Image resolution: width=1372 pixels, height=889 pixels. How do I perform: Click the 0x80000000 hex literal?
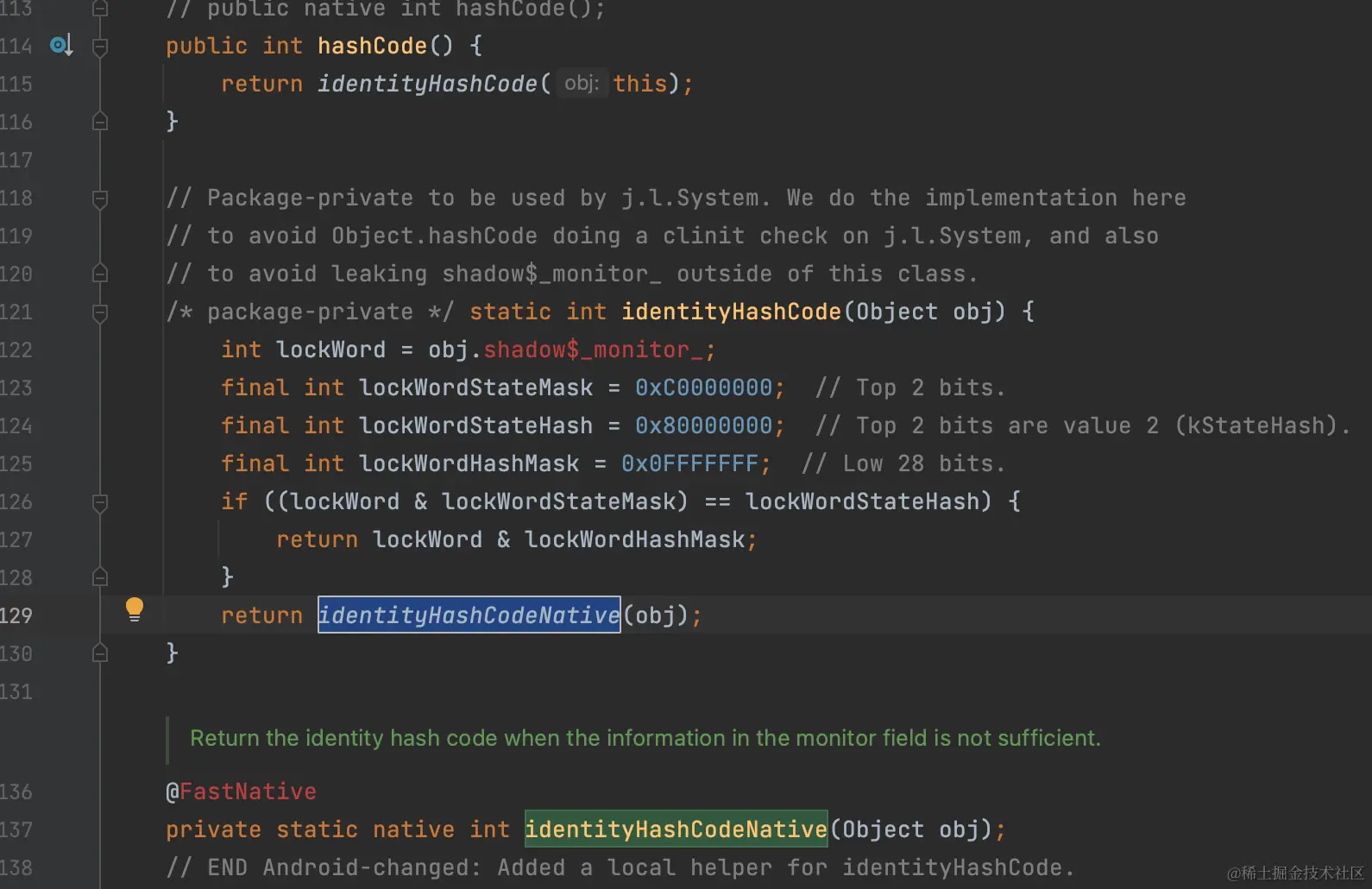[x=704, y=426]
